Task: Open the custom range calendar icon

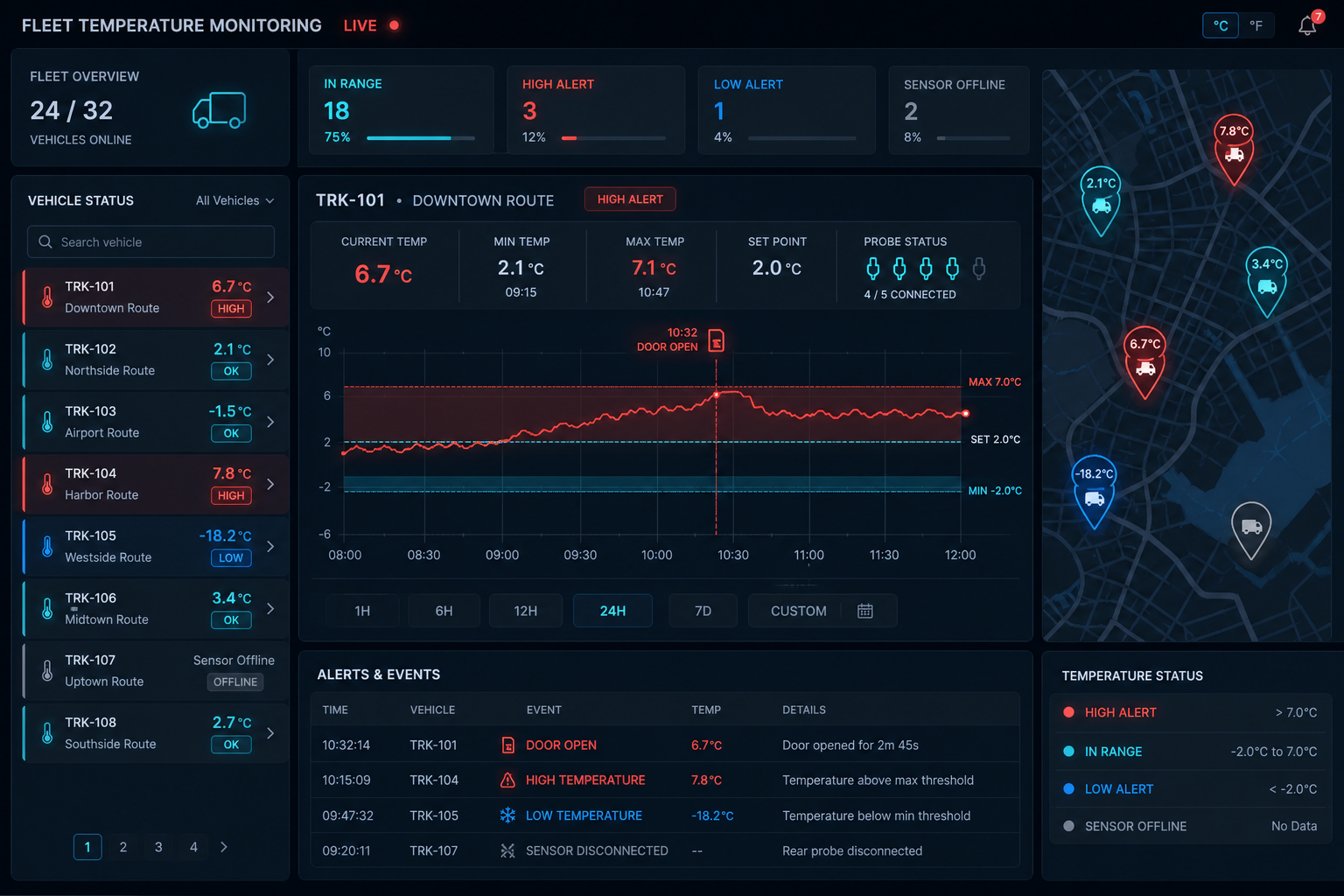Action: (865, 611)
